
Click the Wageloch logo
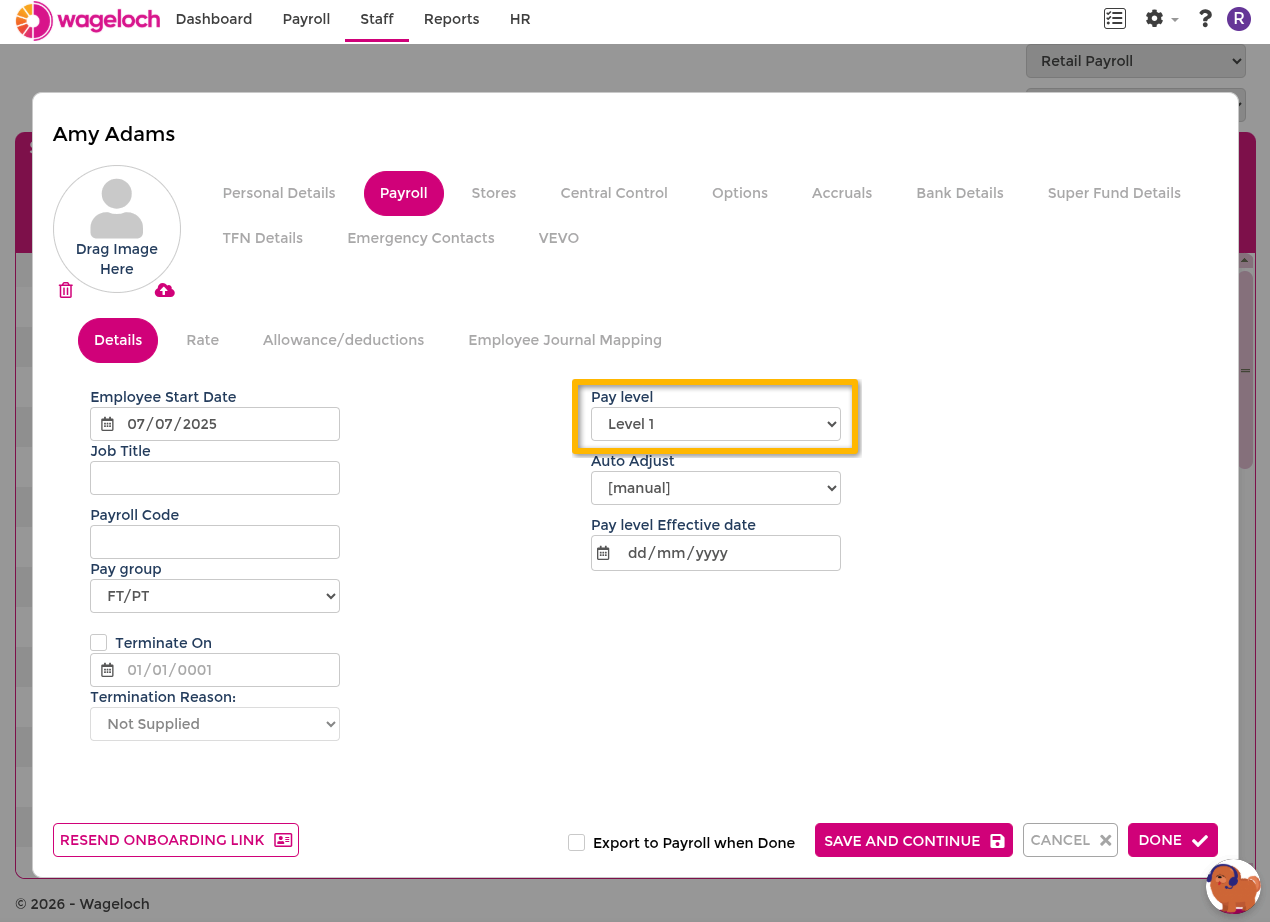(x=88, y=20)
